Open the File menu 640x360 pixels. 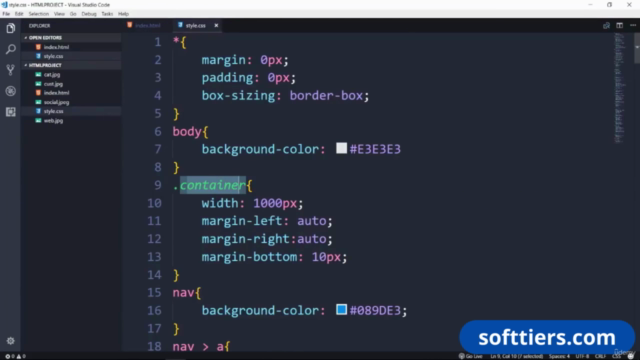(6, 14)
